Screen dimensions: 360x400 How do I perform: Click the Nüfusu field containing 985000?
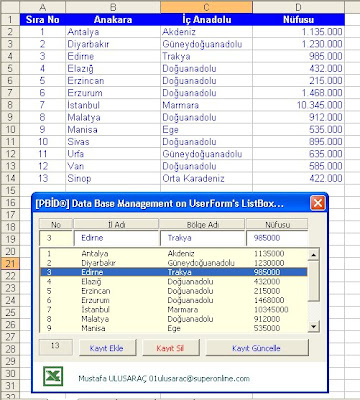[277, 238]
